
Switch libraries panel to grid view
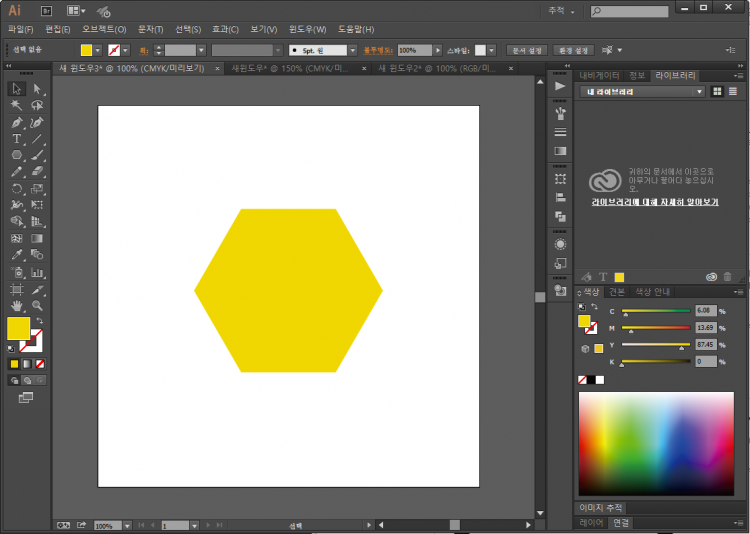click(x=717, y=92)
